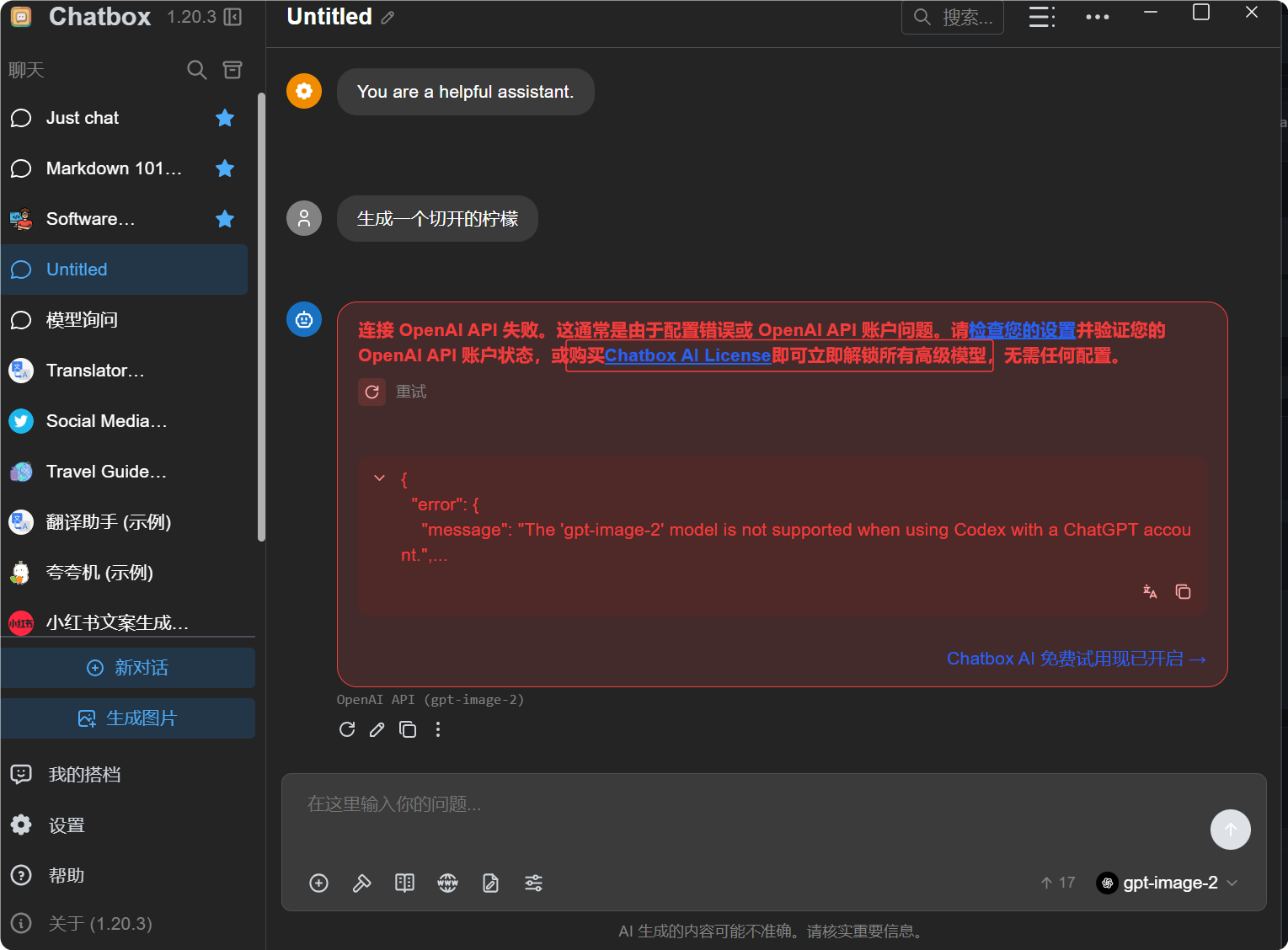Image resolution: width=1288 pixels, height=950 pixels.
Task: Click the OpenAI logo beside gpt-image-2
Action: tap(1108, 883)
